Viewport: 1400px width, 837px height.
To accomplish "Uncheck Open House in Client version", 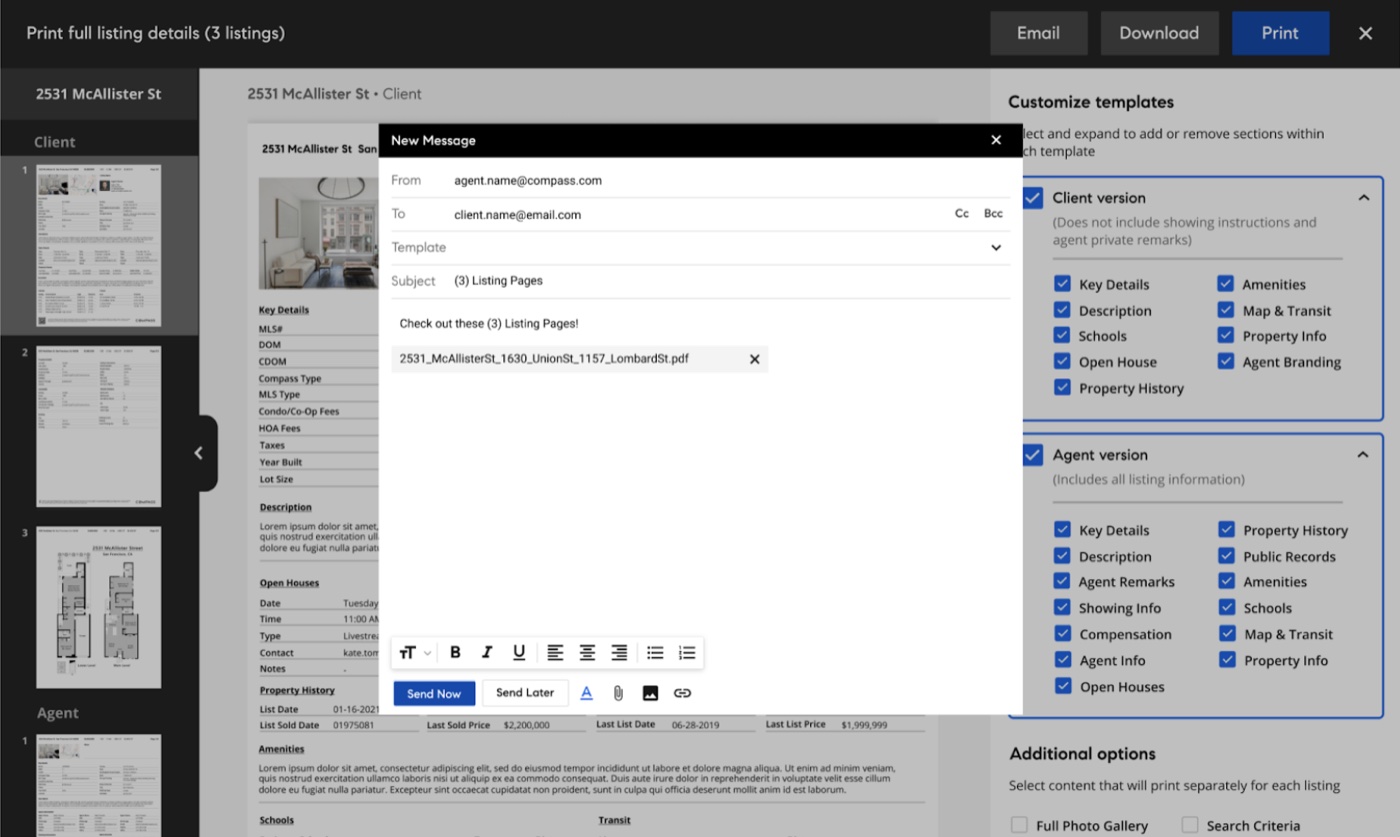I will point(1062,362).
